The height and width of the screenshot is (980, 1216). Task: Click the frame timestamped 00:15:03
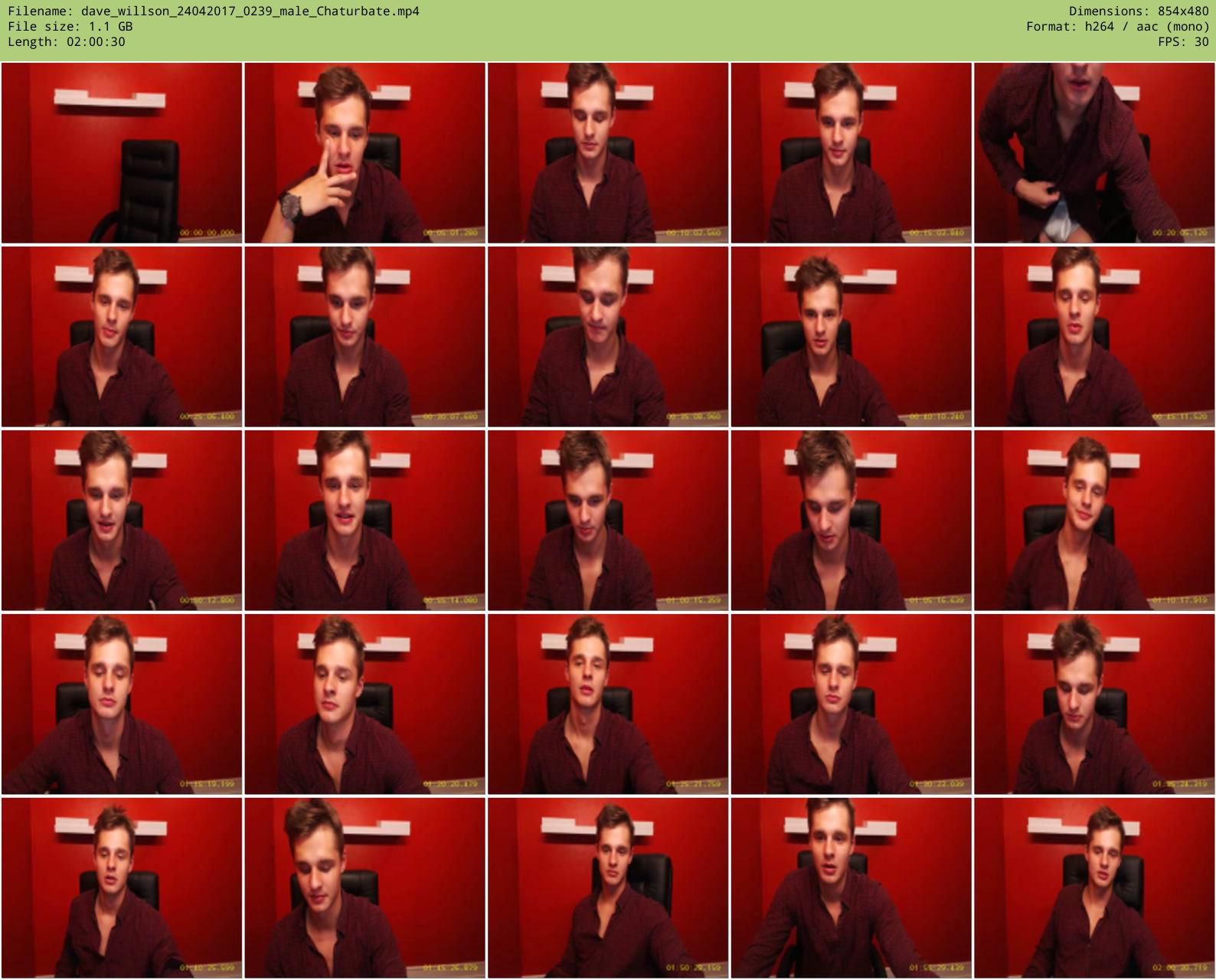(851, 153)
